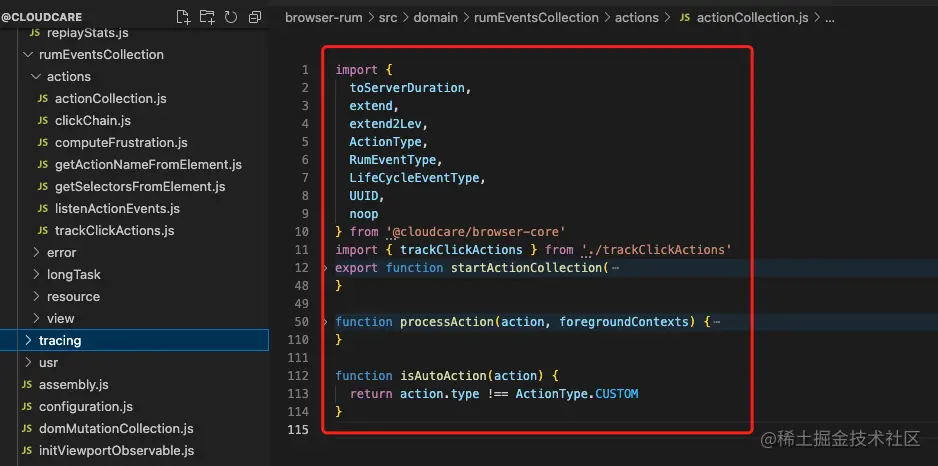This screenshot has height=466, width=938.
Task: Click LifeCycleEventType on line 7
Action: click(414, 178)
